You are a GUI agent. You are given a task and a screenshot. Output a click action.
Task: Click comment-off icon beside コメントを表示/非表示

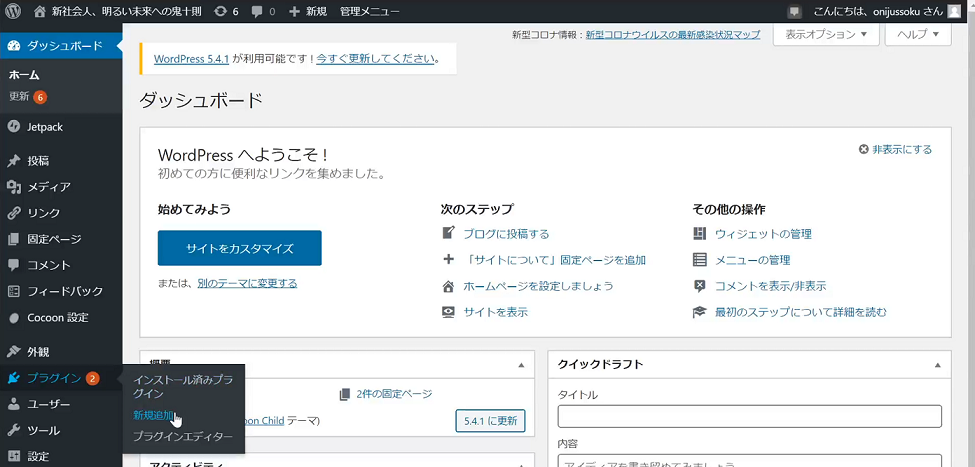(x=700, y=286)
